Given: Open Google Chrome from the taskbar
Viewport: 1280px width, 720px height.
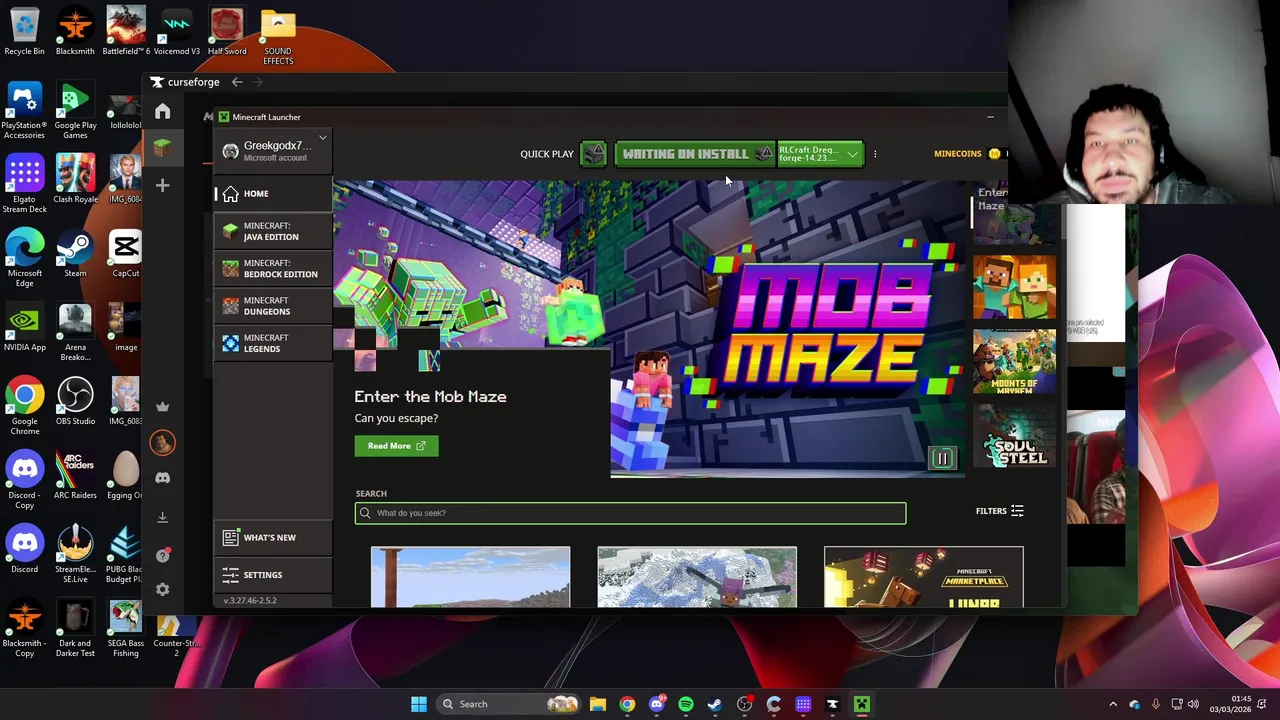Looking at the screenshot, I should coord(627,704).
